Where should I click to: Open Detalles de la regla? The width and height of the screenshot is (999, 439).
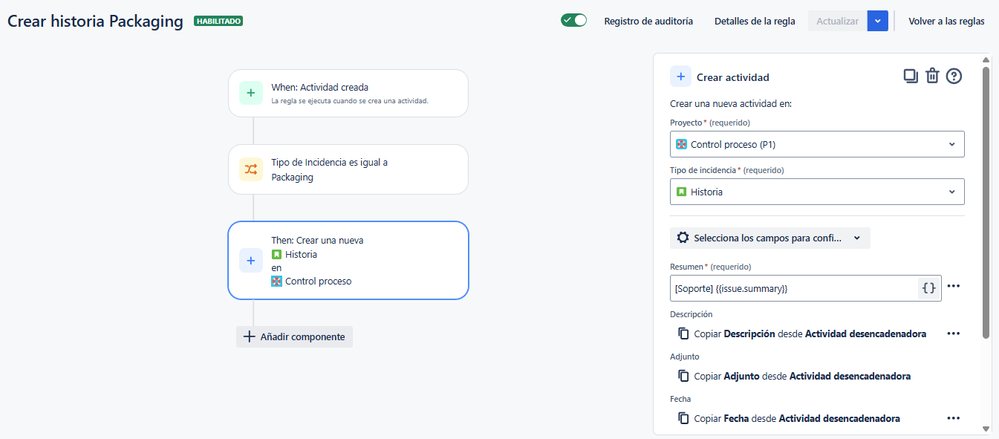(x=755, y=21)
